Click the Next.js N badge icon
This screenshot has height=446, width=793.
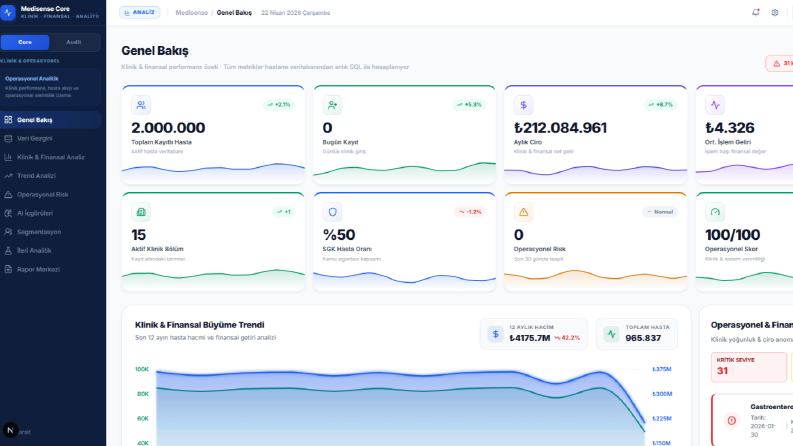(10, 430)
